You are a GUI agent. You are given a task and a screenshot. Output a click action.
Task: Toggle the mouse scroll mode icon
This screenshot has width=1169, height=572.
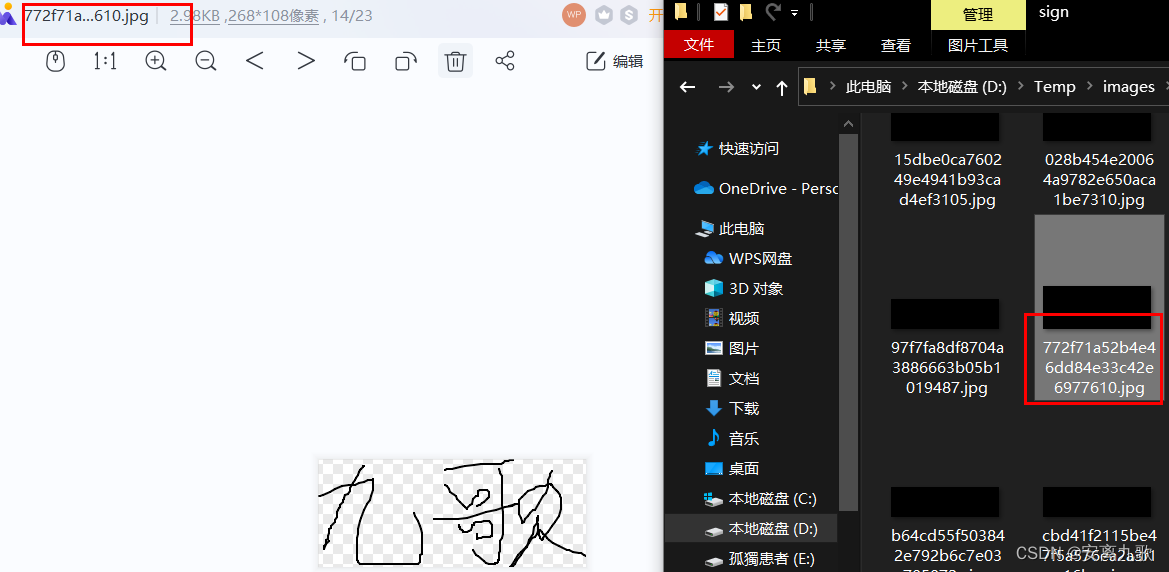(56, 61)
